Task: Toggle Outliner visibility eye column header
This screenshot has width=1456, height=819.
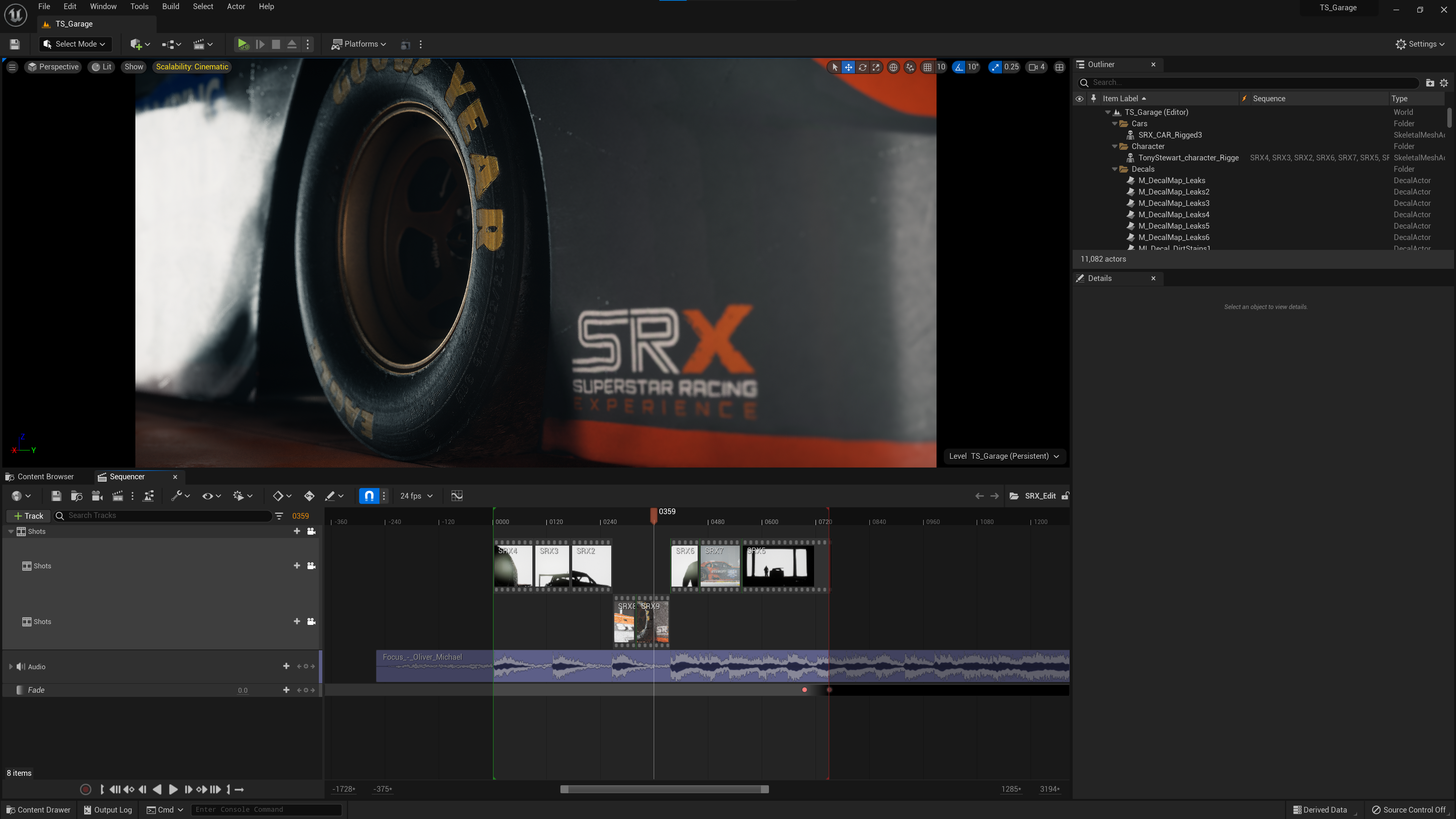Action: pos(1079,98)
